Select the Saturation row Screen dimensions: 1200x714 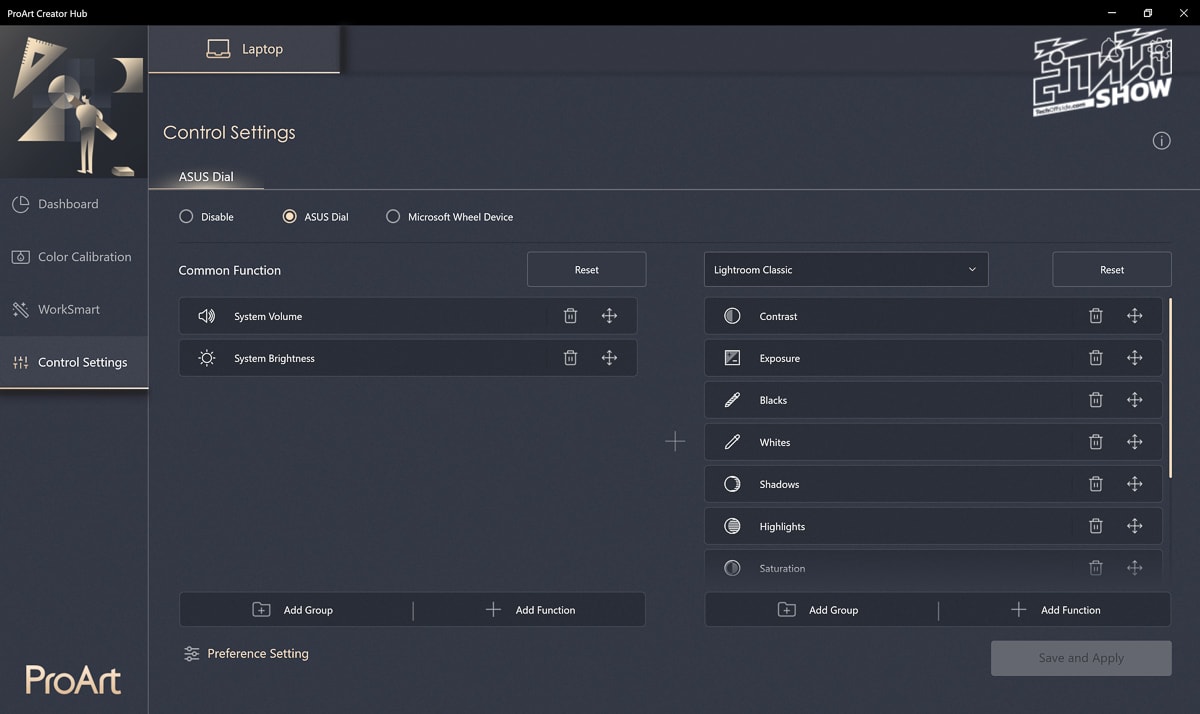pos(934,566)
